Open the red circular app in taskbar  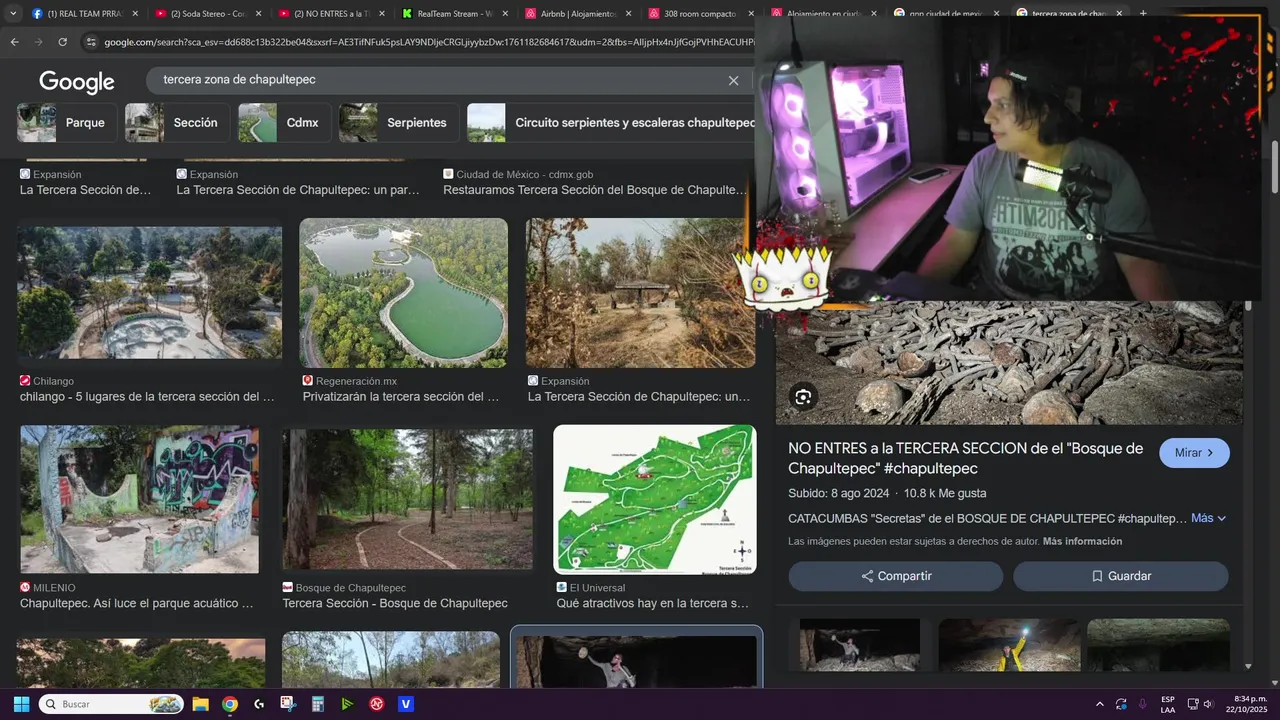click(x=377, y=704)
